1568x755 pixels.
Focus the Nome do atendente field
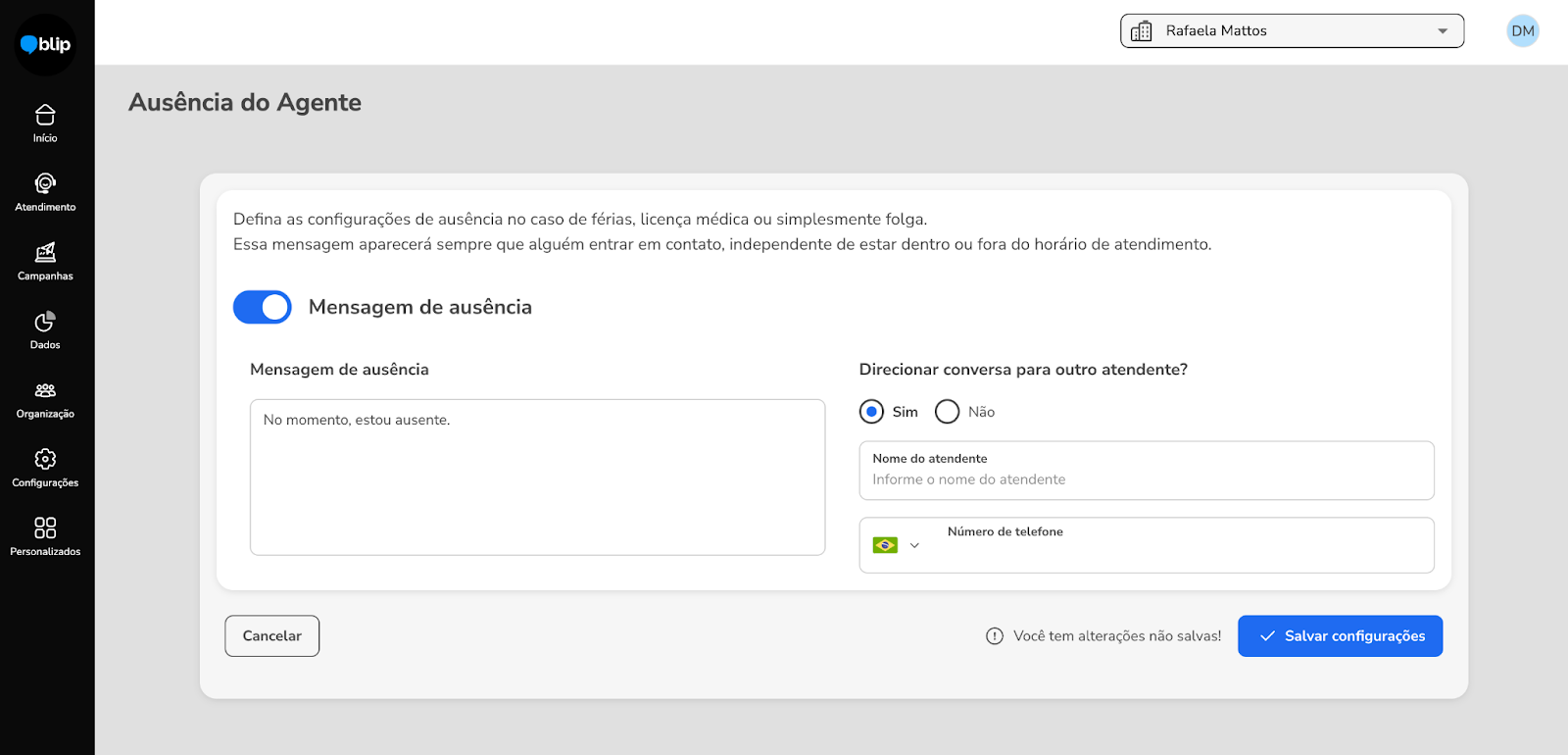pyautogui.click(x=1146, y=478)
